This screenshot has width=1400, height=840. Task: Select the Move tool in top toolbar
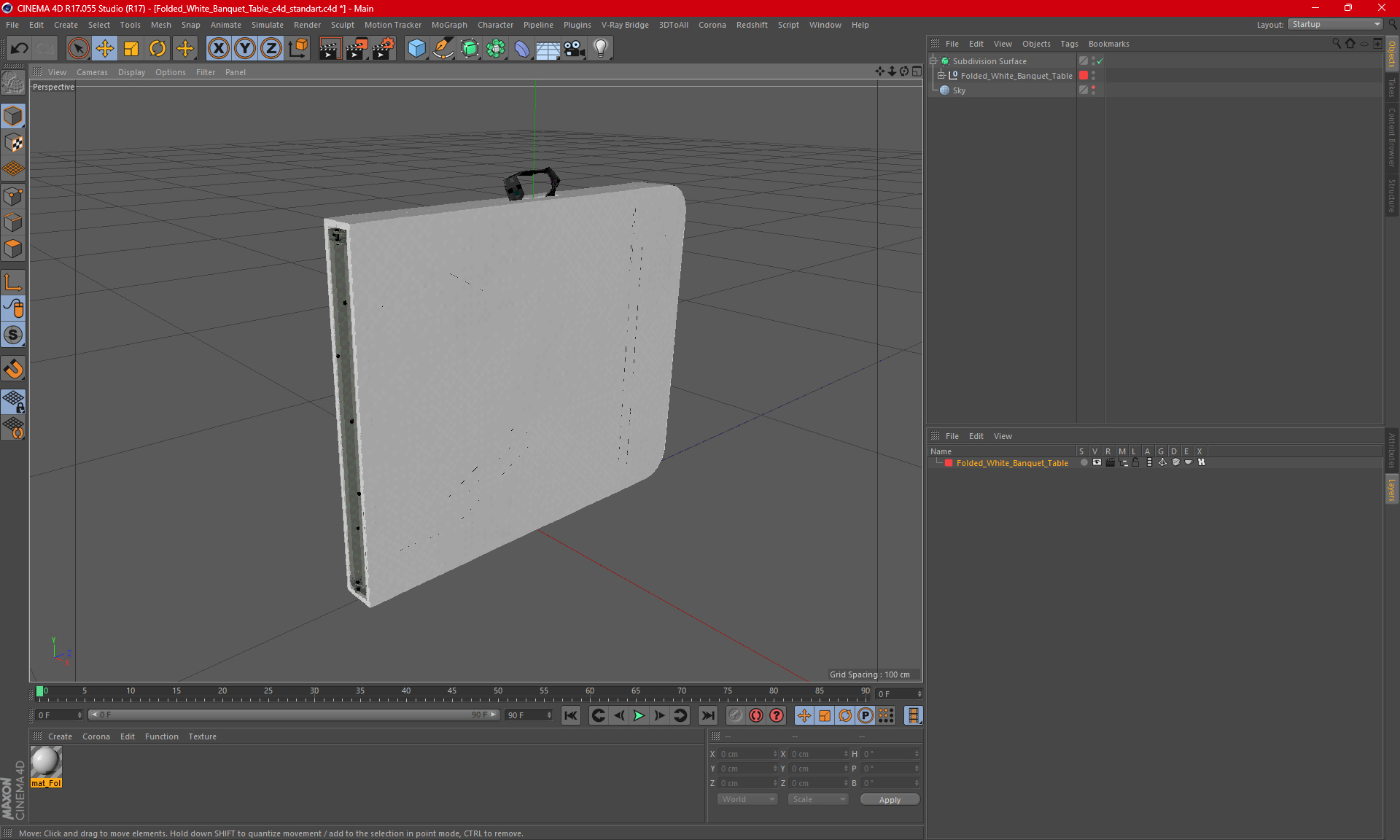[105, 49]
